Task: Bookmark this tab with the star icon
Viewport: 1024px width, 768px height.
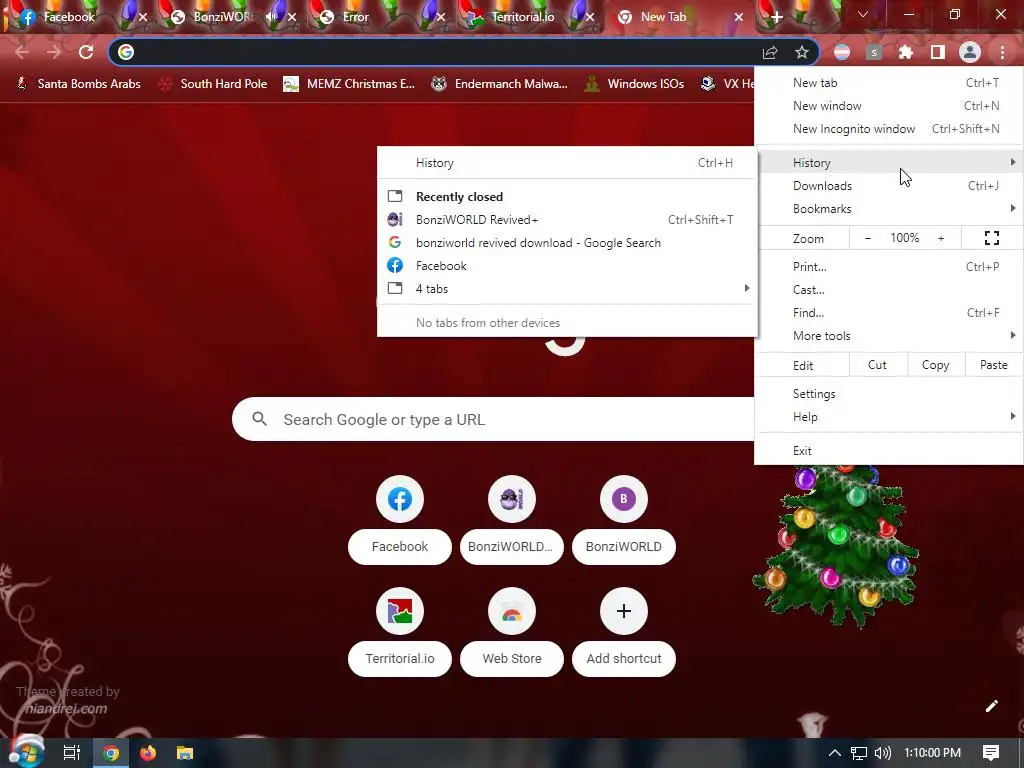Action: pos(802,52)
